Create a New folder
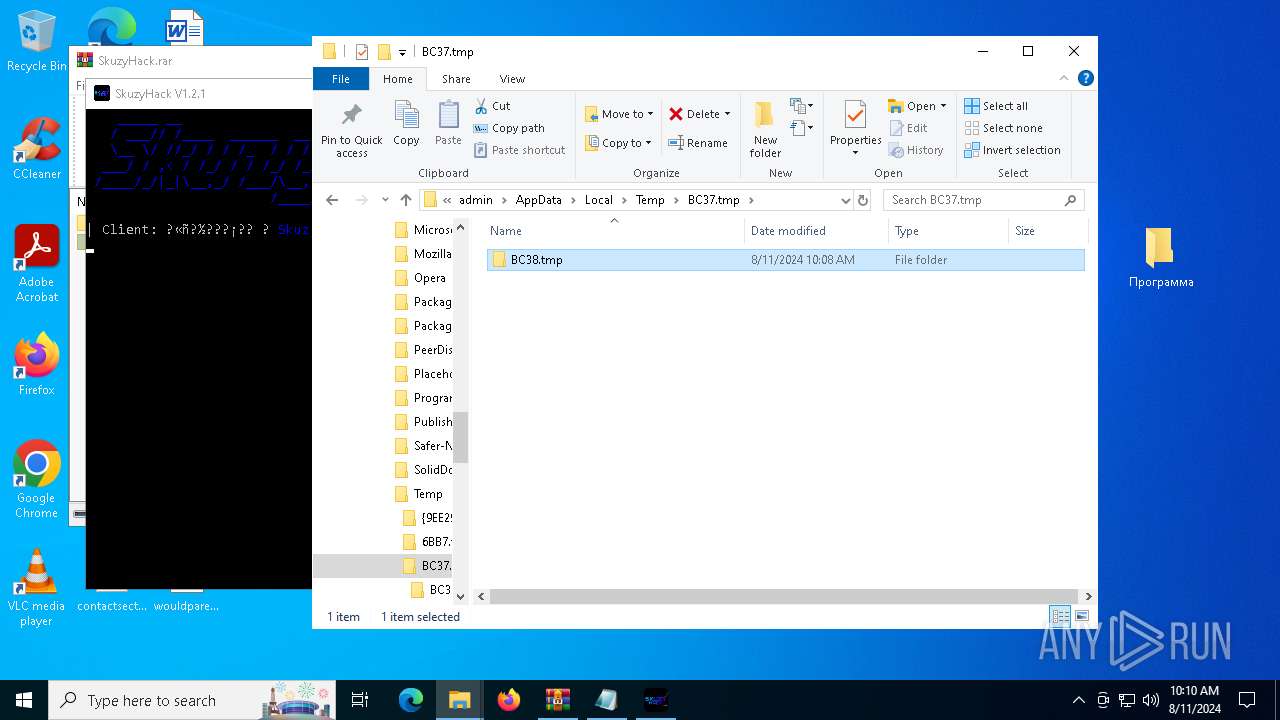 tap(765, 129)
